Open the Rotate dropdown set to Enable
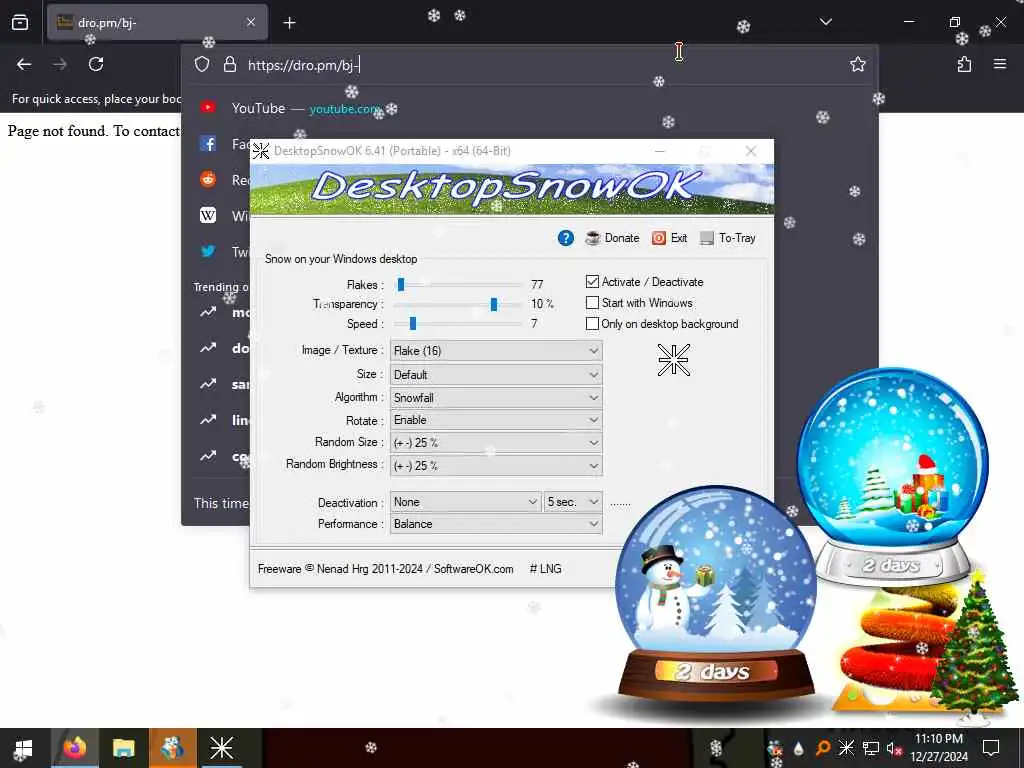The height and width of the screenshot is (768, 1024). pyautogui.click(x=496, y=420)
